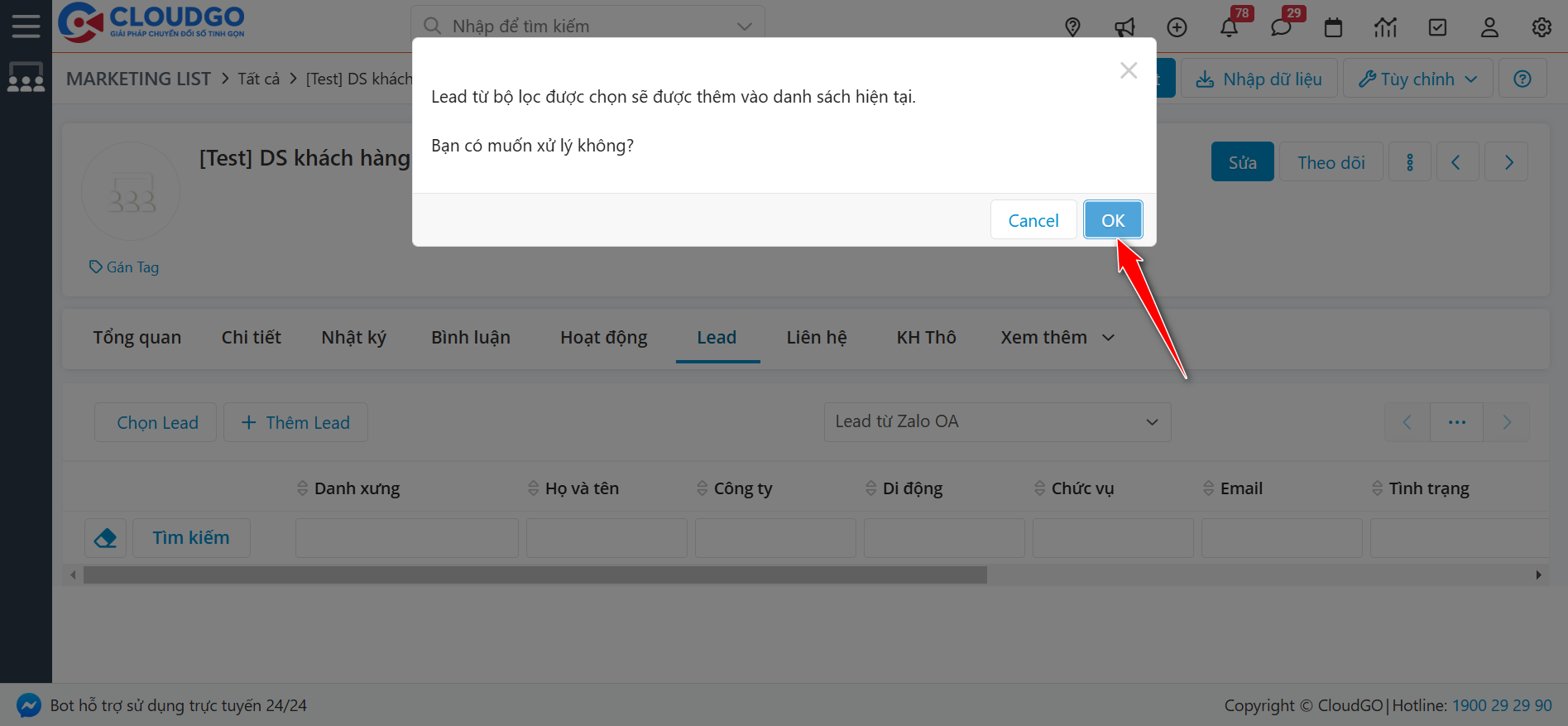1568x726 pixels.
Task: Close the confirmation dialog with X
Action: (x=1129, y=71)
